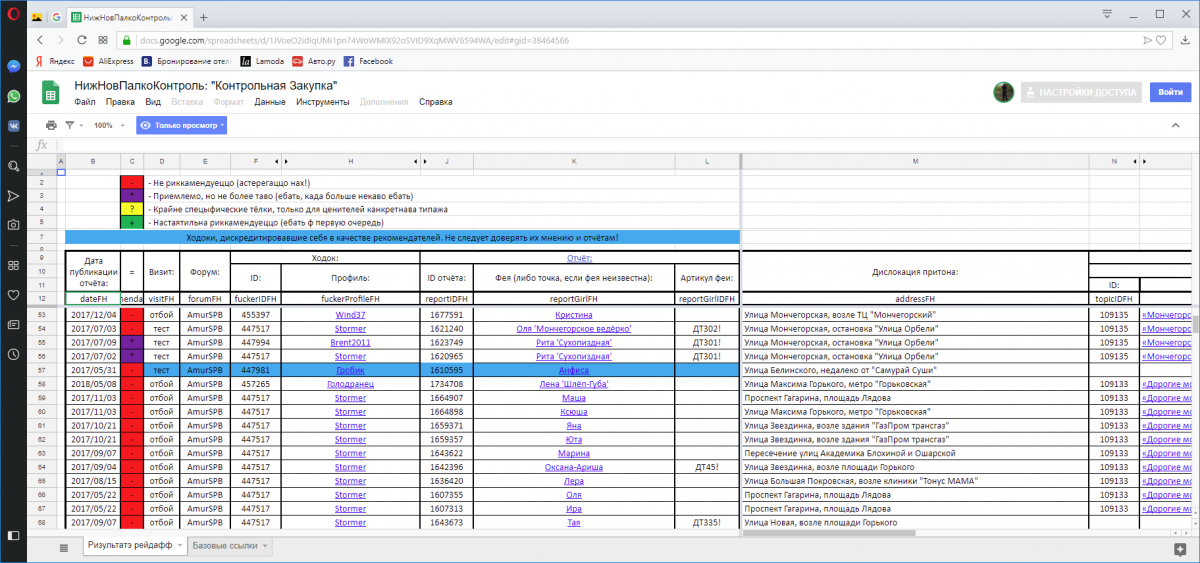This screenshot has height=563, width=1200.
Task: Open VK in the Opera sidebar
Action: tap(14, 127)
